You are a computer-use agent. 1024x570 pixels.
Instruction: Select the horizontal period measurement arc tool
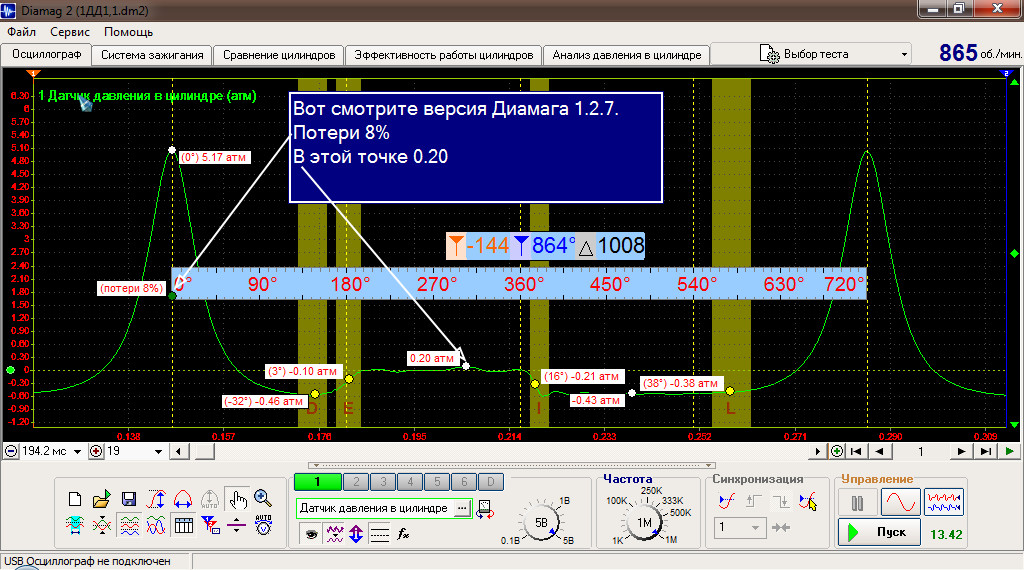tap(183, 499)
